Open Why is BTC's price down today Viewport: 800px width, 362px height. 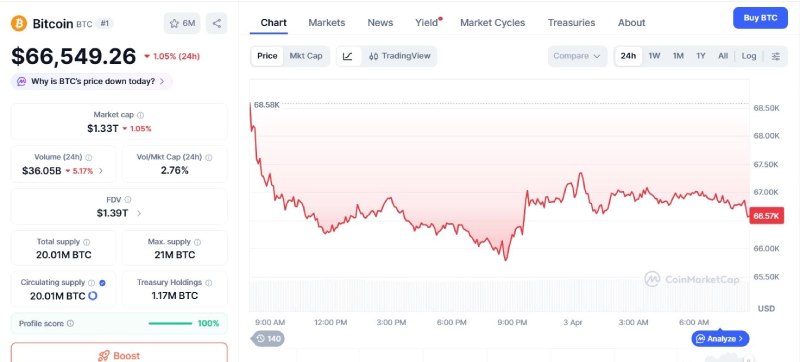coord(92,81)
